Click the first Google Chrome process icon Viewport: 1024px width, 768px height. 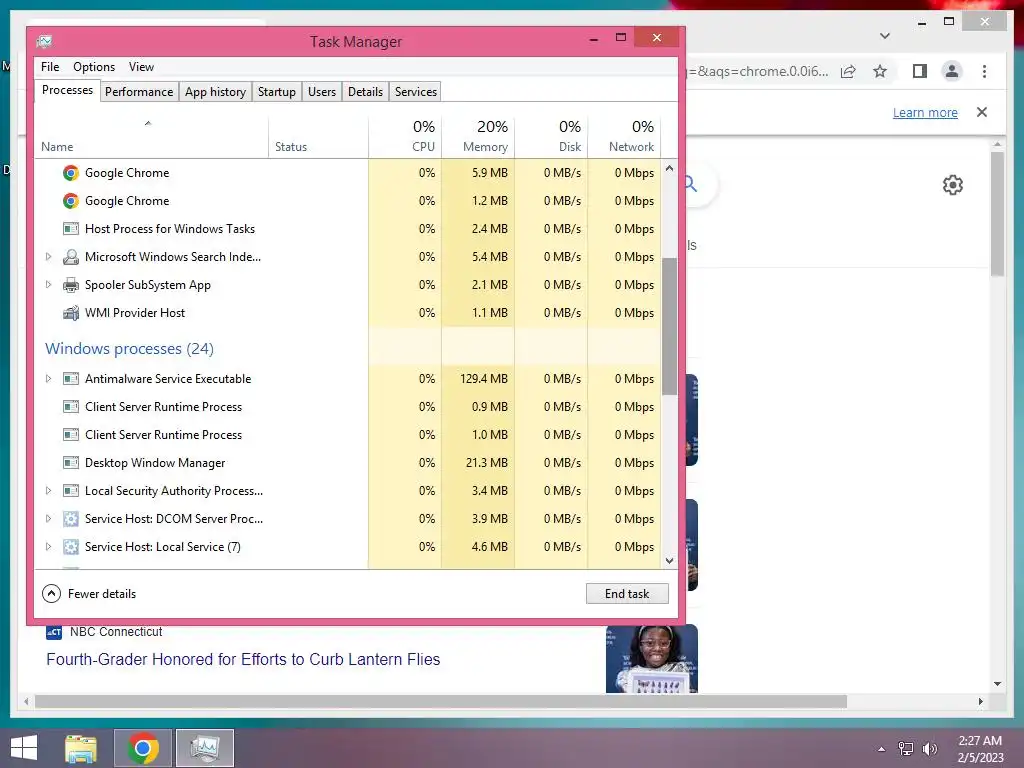click(x=71, y=173)
